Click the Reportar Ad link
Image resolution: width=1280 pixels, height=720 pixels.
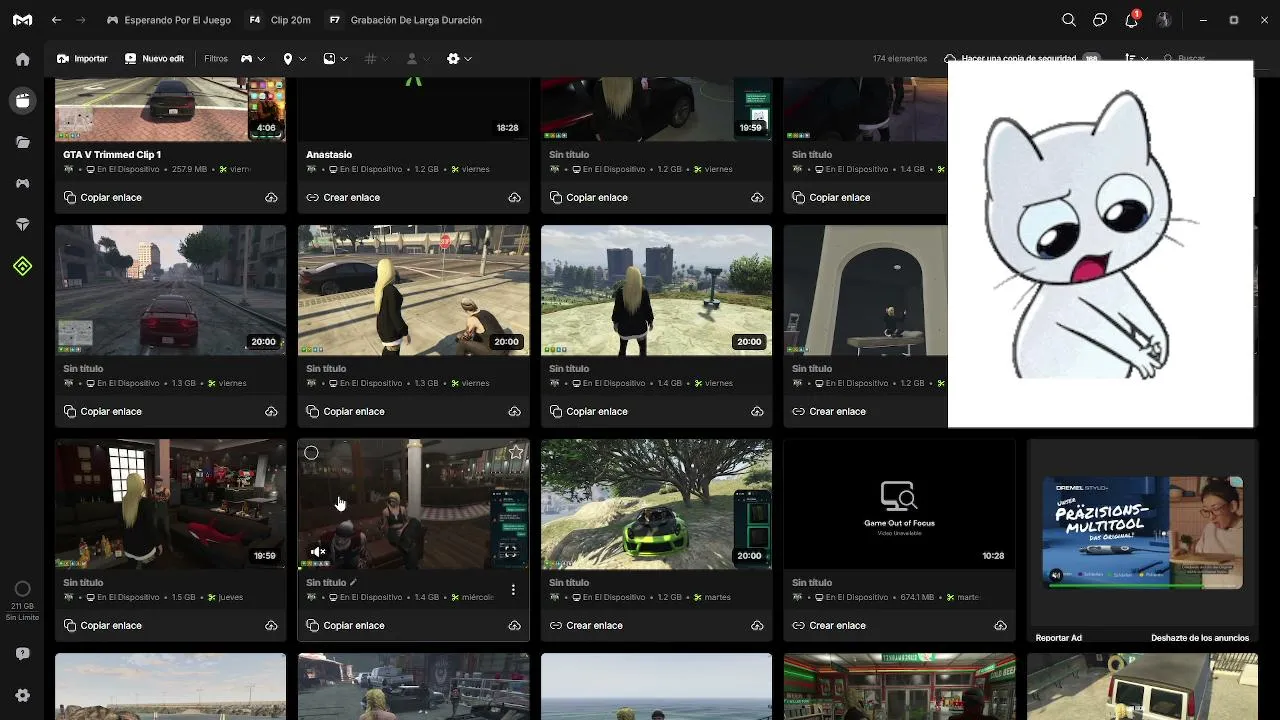coord(1058,638)
